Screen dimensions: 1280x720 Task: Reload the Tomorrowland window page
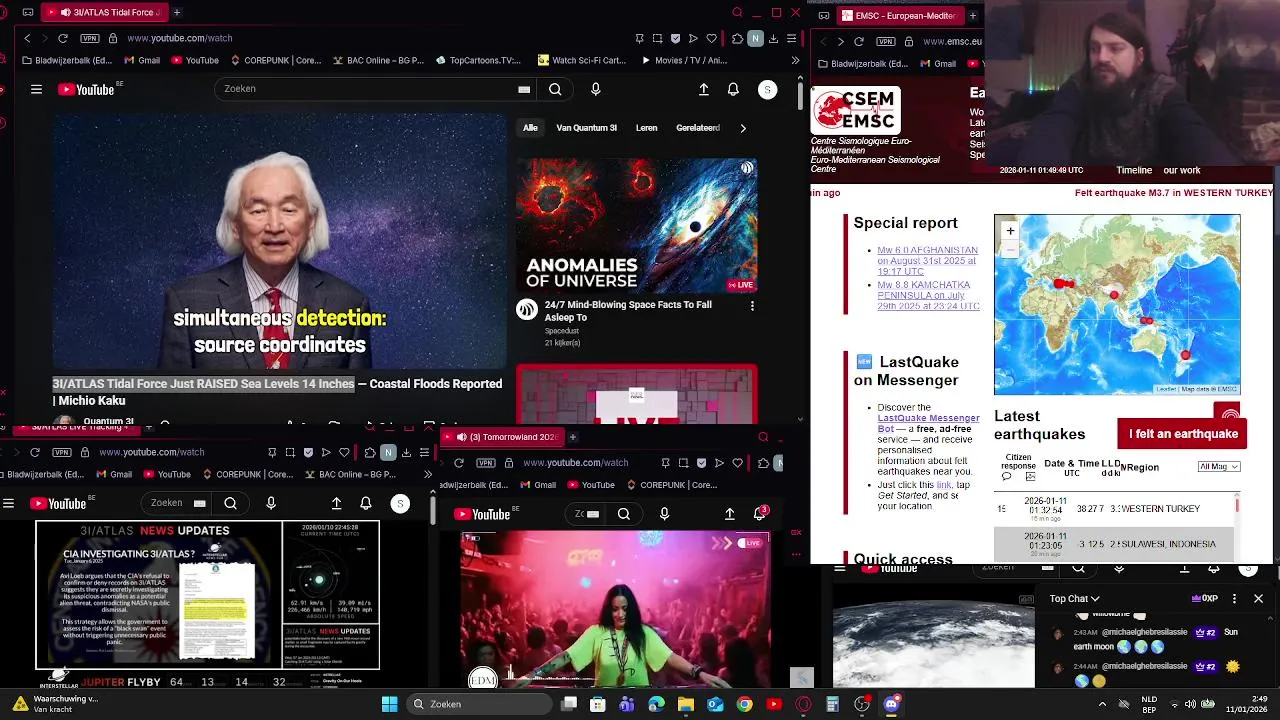pos(458,463)
